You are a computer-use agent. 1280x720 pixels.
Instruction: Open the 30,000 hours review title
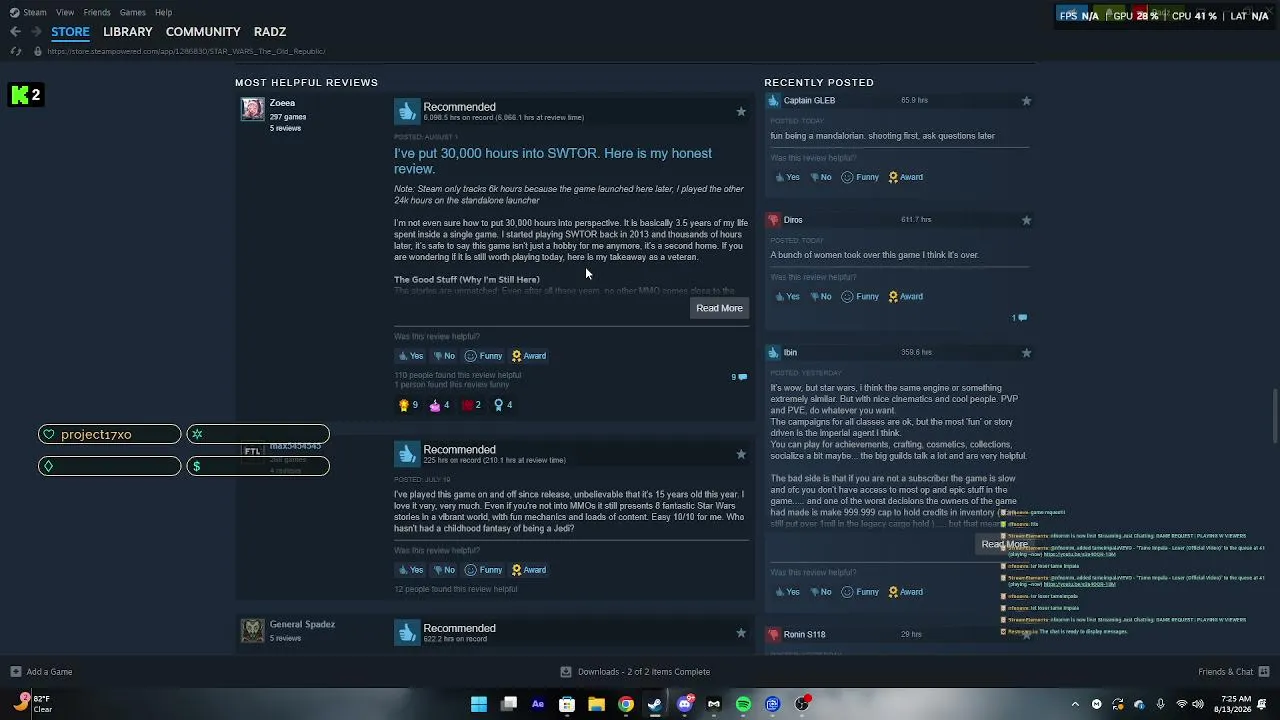(553, 161)
